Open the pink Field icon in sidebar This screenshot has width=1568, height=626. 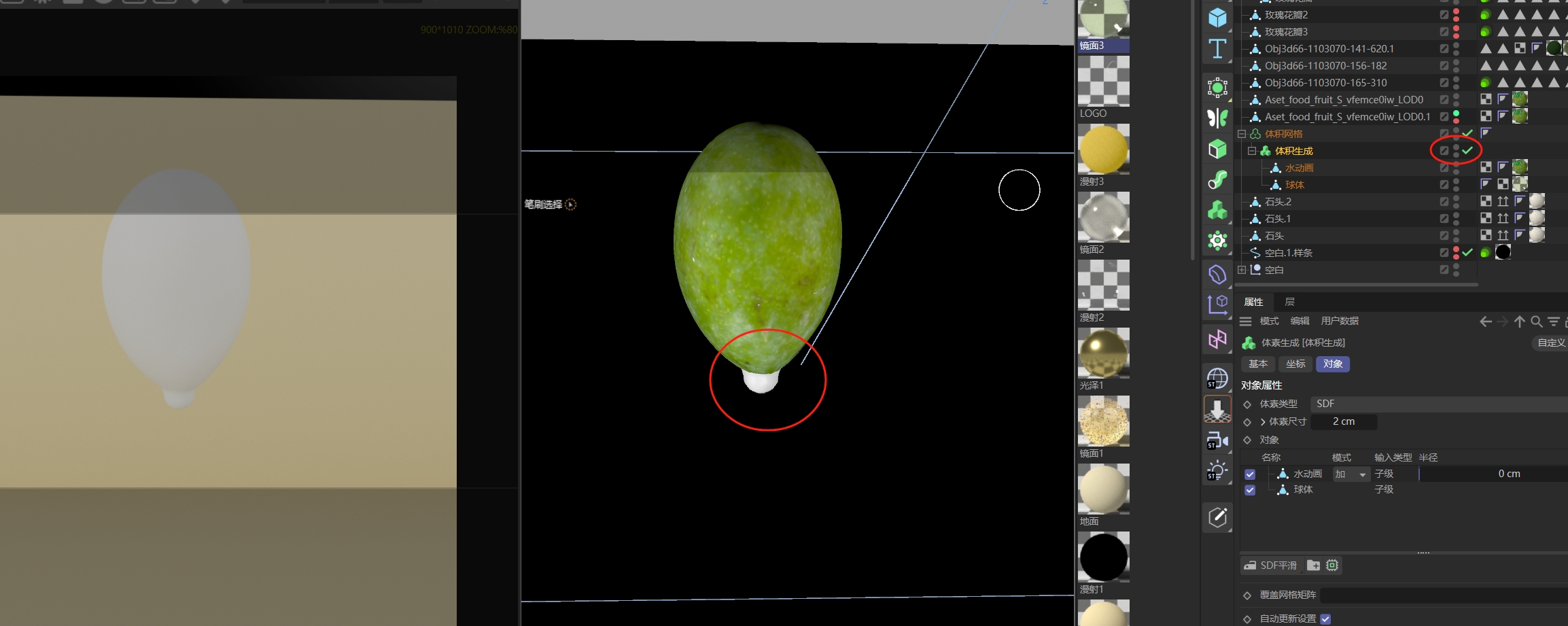[x=1217, y=338]
